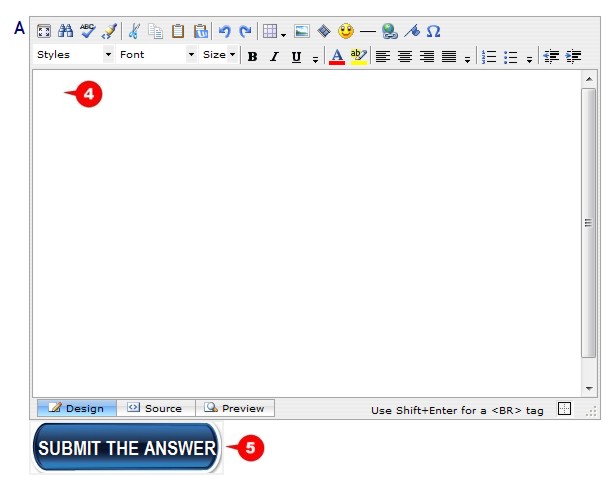Increase indent of the paragraph

pyautogui.click(x=573, y=57)
